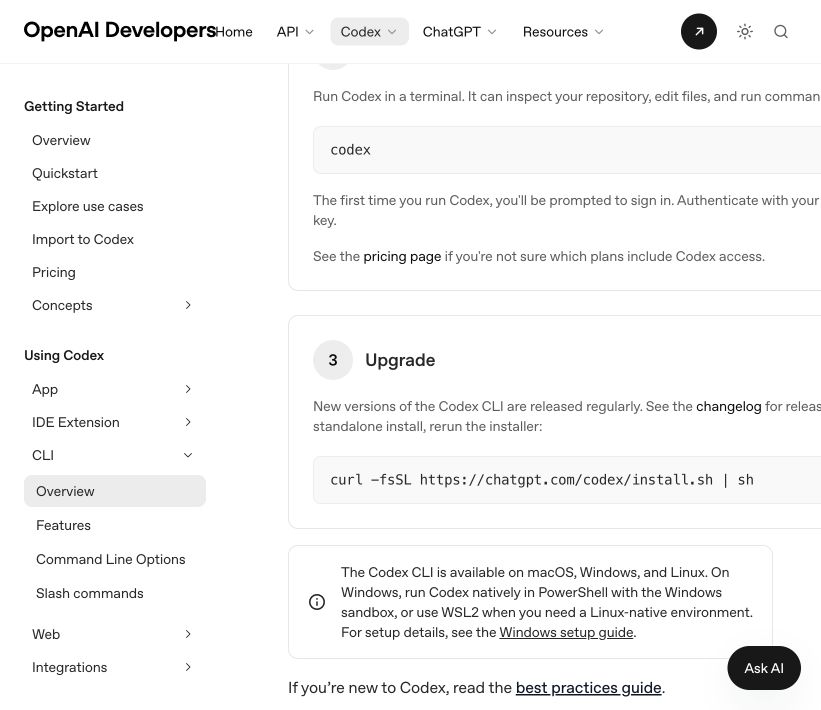Viewport: 821px width, 710px height.
Task: Open the Windows setup guide link
Action: (x=566, y=633)
